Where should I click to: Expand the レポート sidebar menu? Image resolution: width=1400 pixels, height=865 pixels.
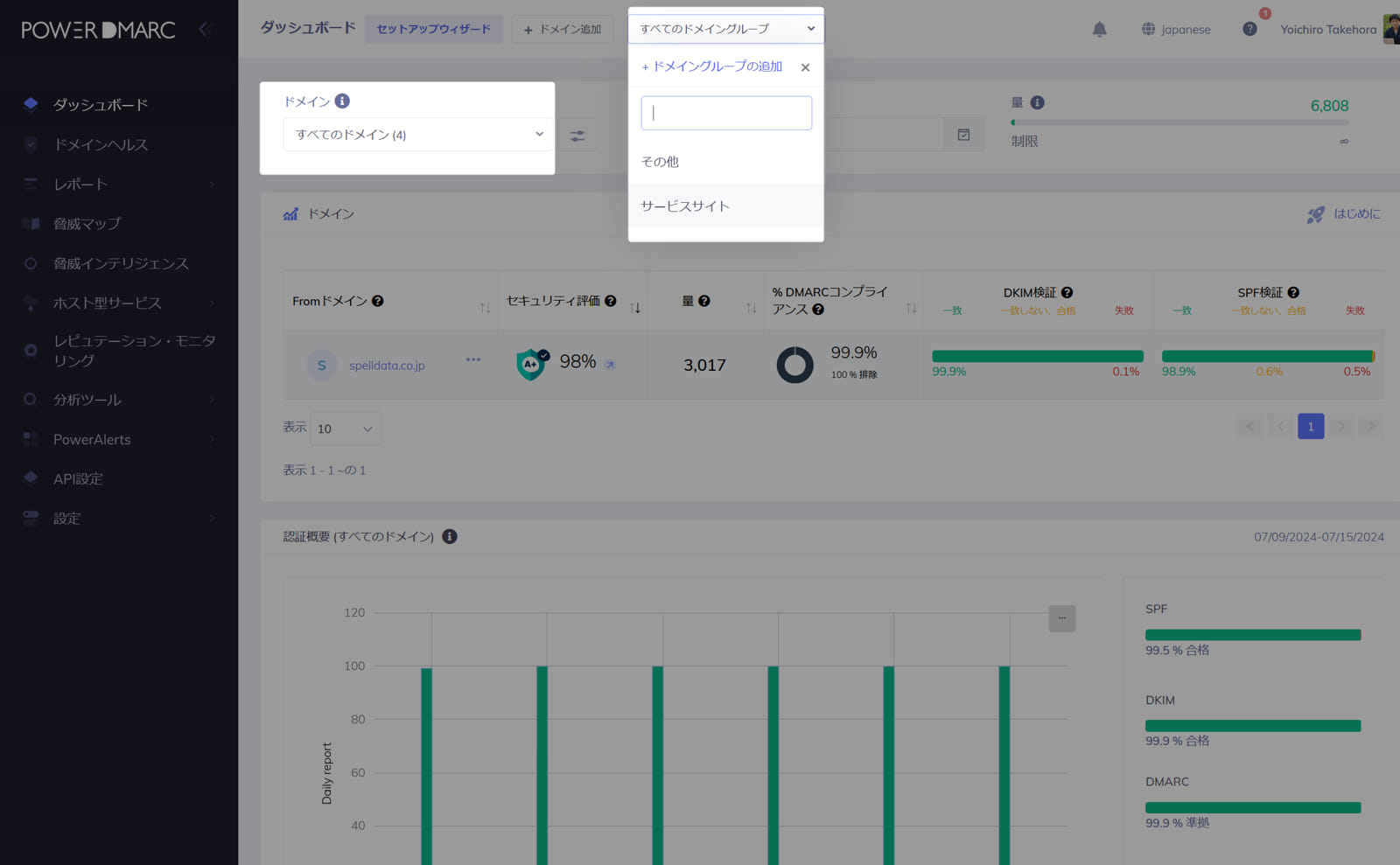(119, 184)
